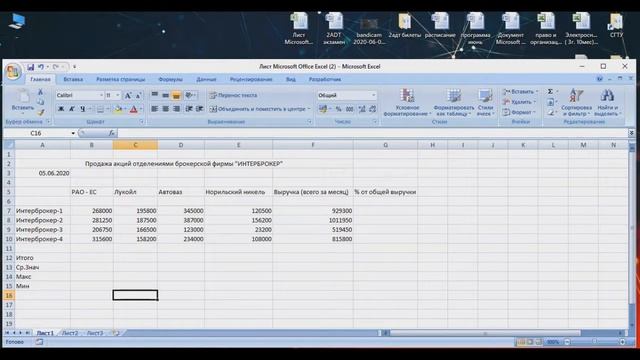
Task: Click the Select All corner button
Action: pos(9,145)
